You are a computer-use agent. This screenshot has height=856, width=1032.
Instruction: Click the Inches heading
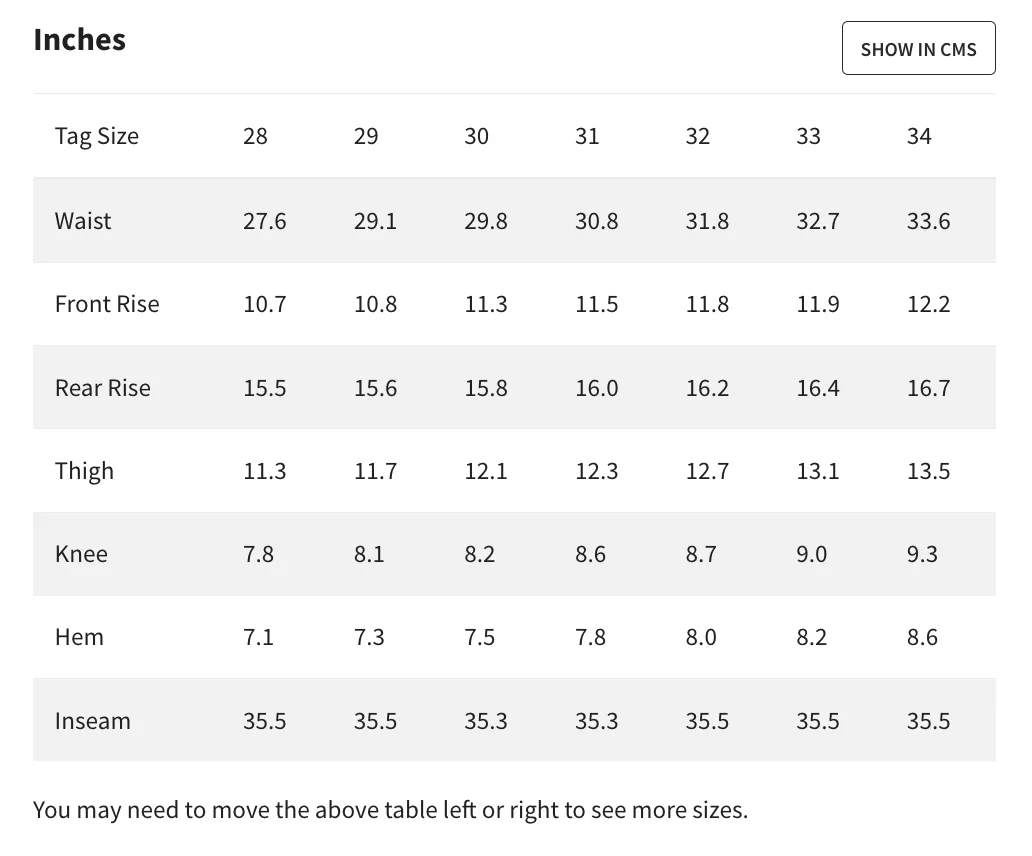click(x=80, y=40)
